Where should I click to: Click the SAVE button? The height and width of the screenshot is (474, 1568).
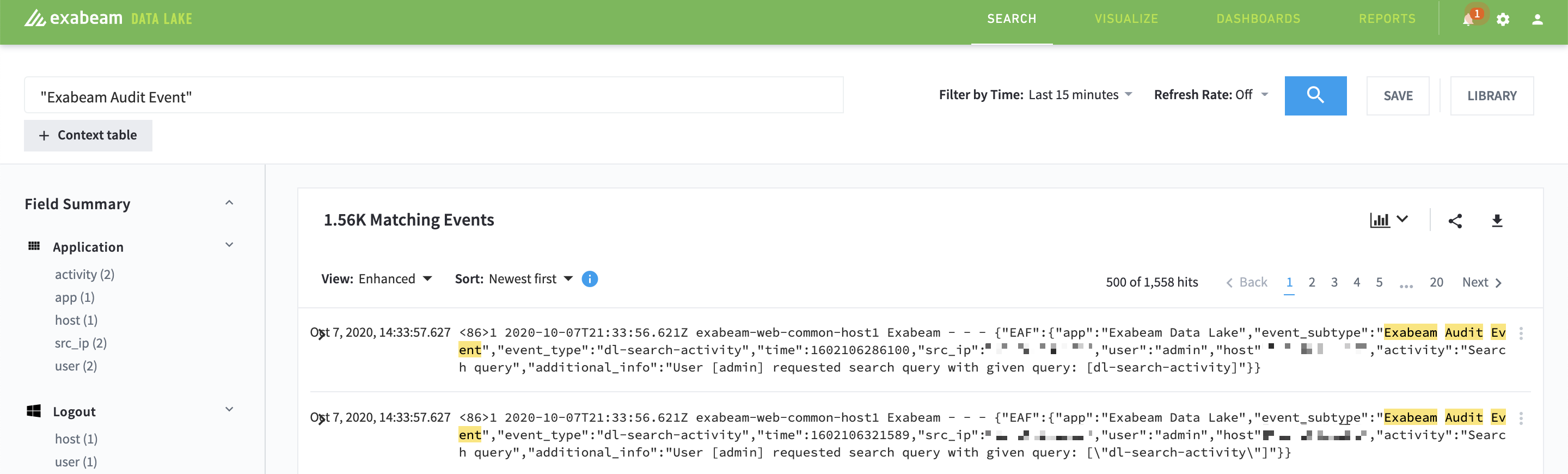(x=1398, y=96)
